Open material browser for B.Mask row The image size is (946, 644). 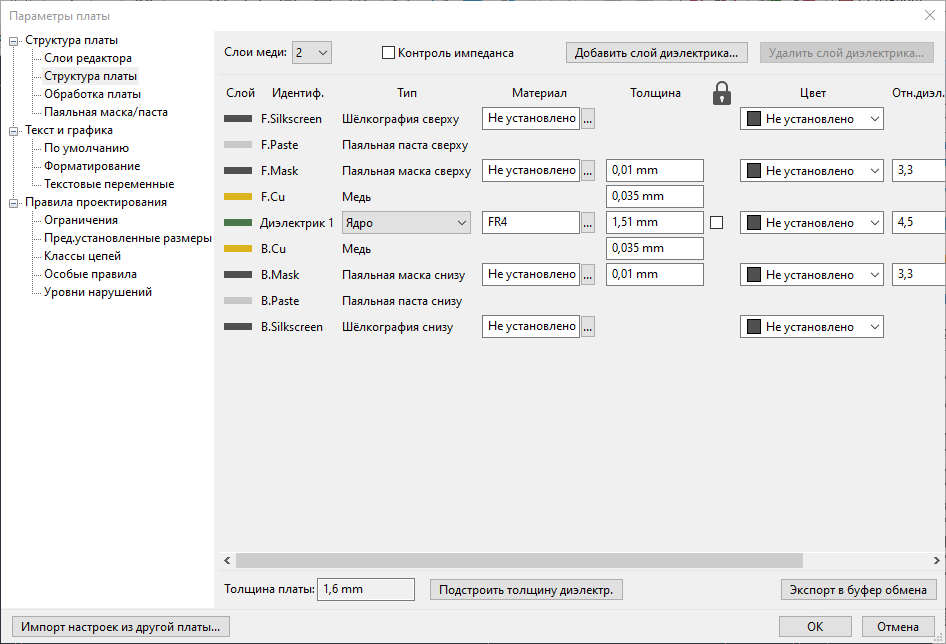(588, 275)
